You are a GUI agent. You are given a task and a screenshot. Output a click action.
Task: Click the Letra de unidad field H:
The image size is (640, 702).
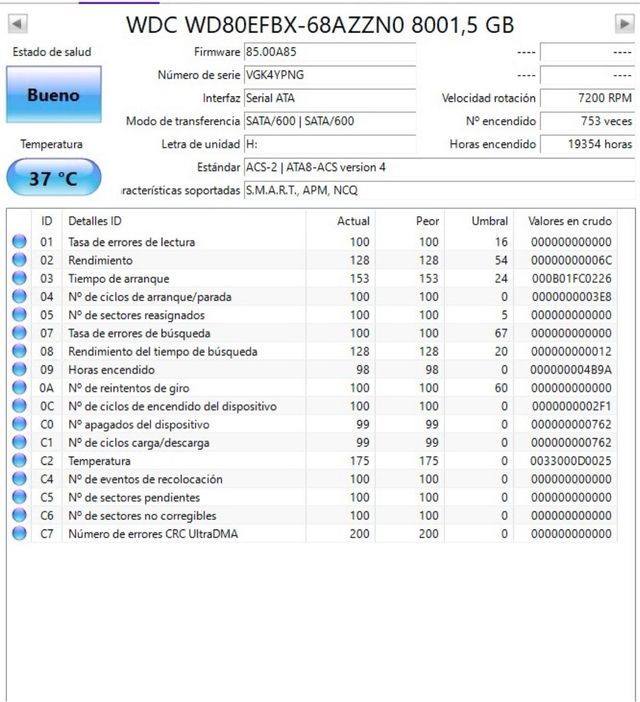[330, 144]
